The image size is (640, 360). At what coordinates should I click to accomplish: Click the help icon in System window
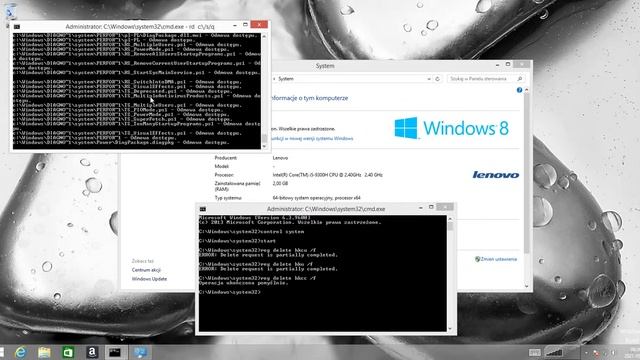[519, 90]
